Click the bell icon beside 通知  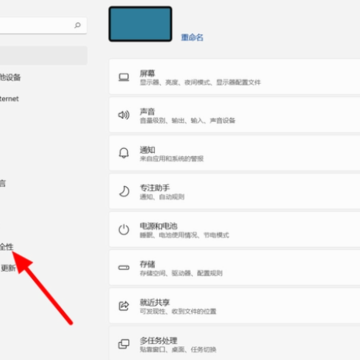pyautogui.click(x=124, y=153)
